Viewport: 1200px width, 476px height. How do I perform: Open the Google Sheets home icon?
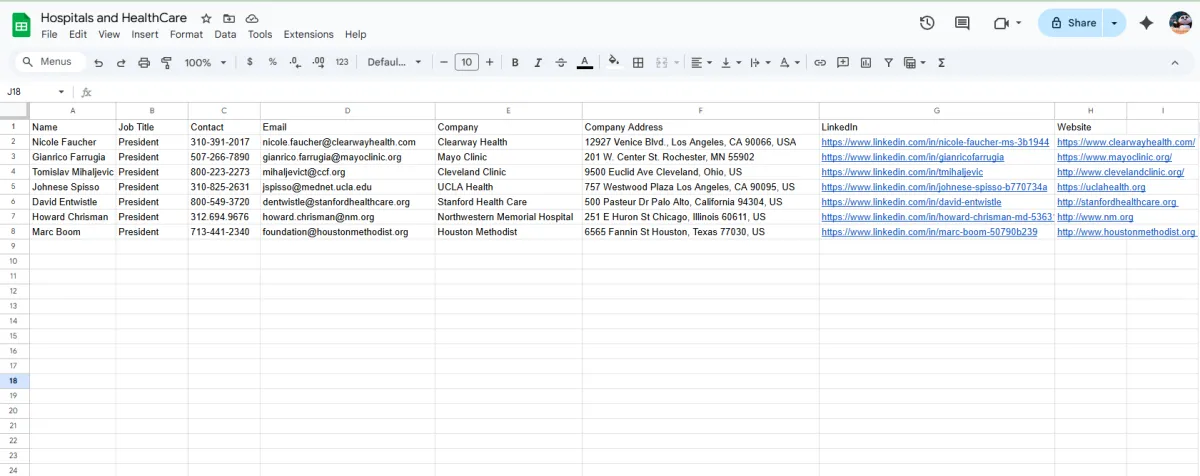(x=21, y=25)
